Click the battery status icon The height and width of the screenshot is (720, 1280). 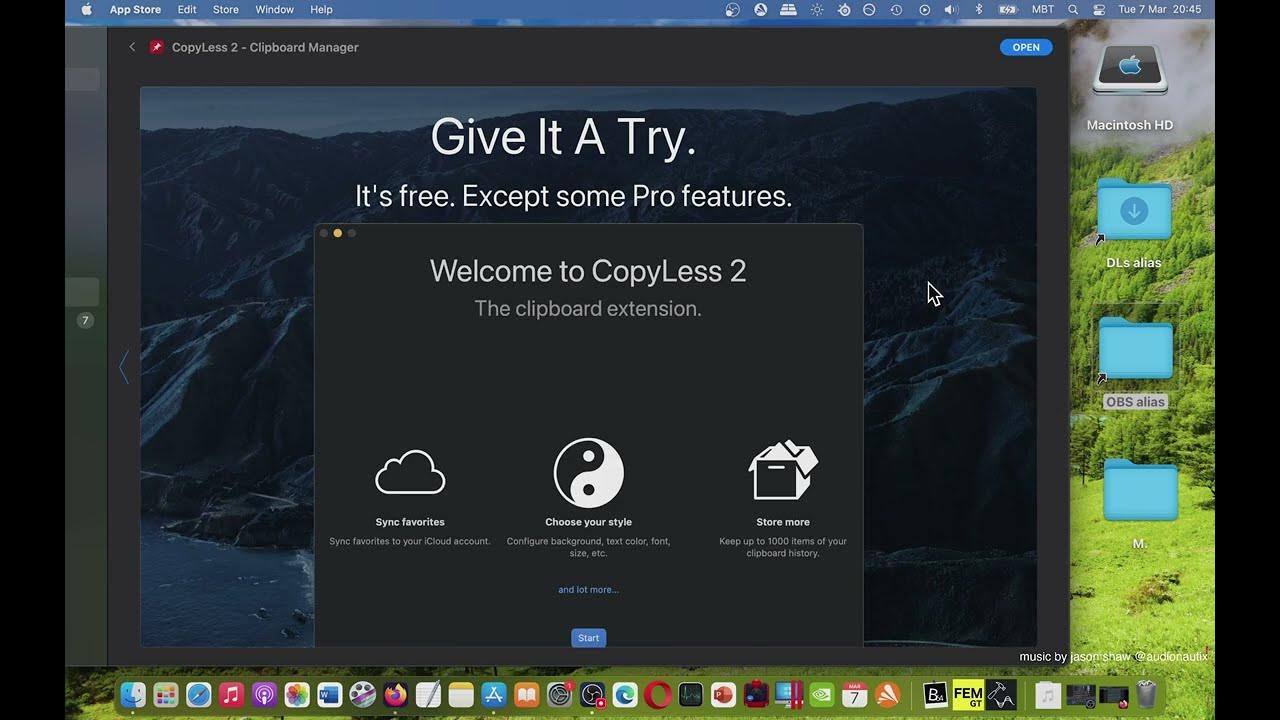(x=1008, y=9)
